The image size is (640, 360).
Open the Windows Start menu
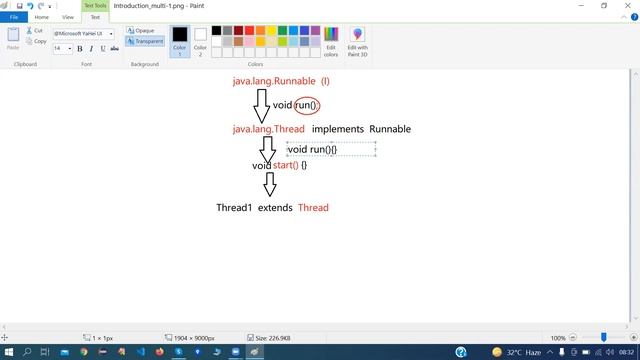coord(8,352)
